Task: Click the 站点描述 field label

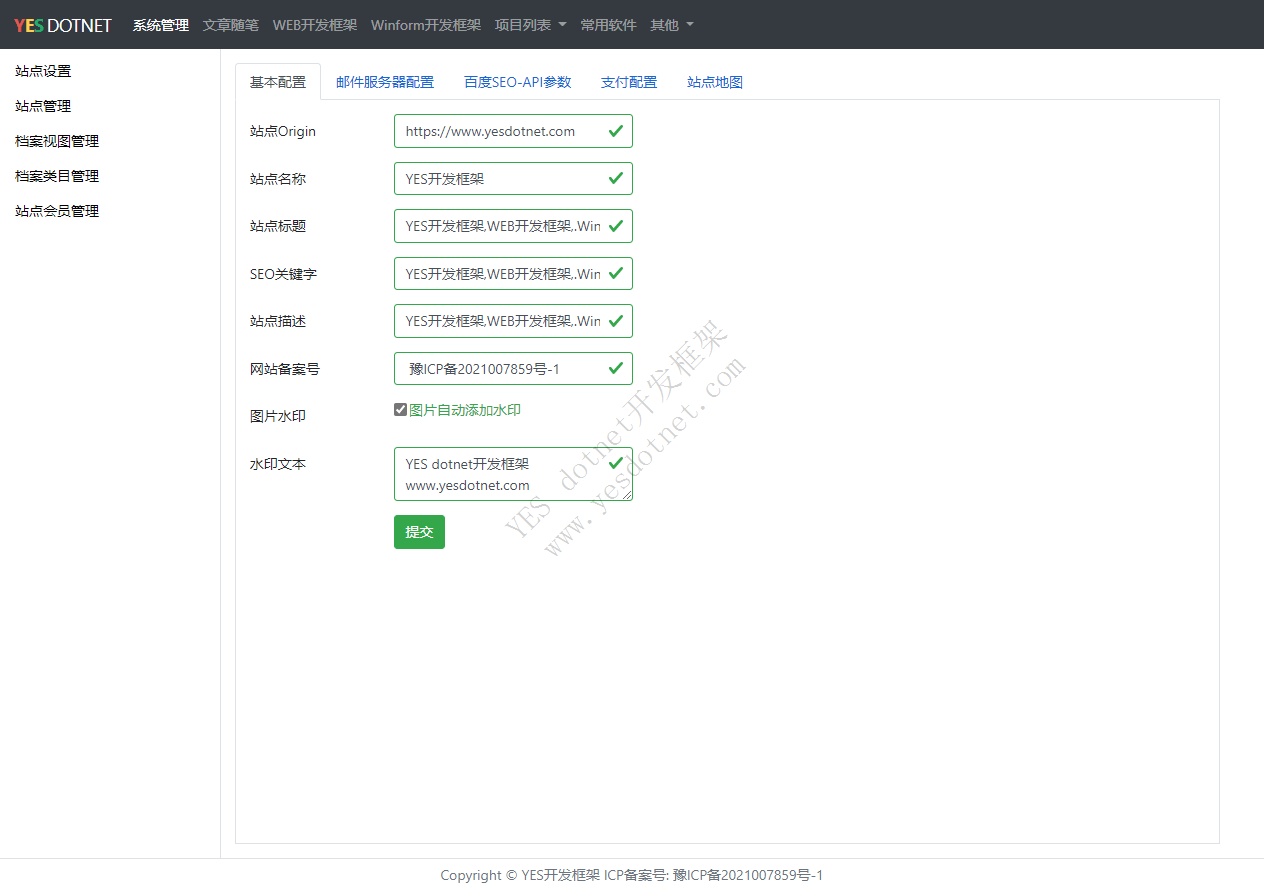Action: (278, 321)
